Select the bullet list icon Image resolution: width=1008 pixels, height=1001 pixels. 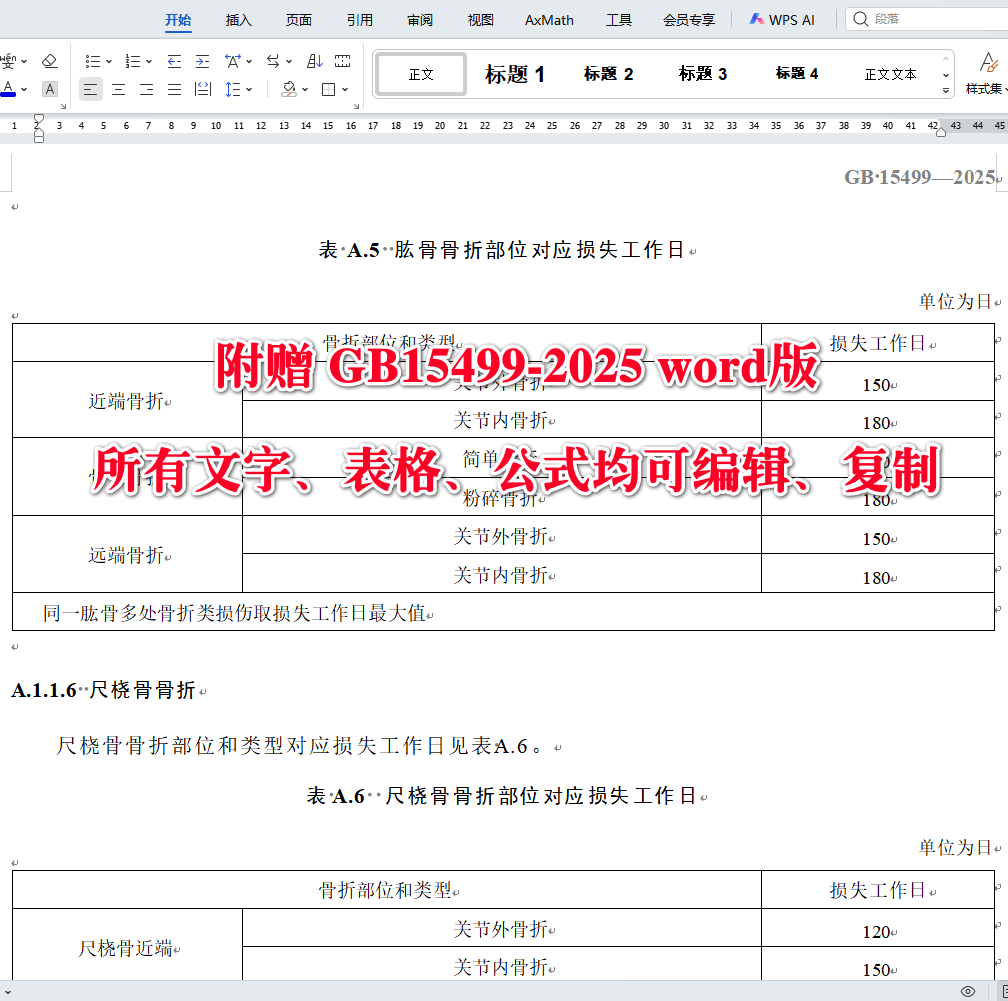(x=93, y=60)
